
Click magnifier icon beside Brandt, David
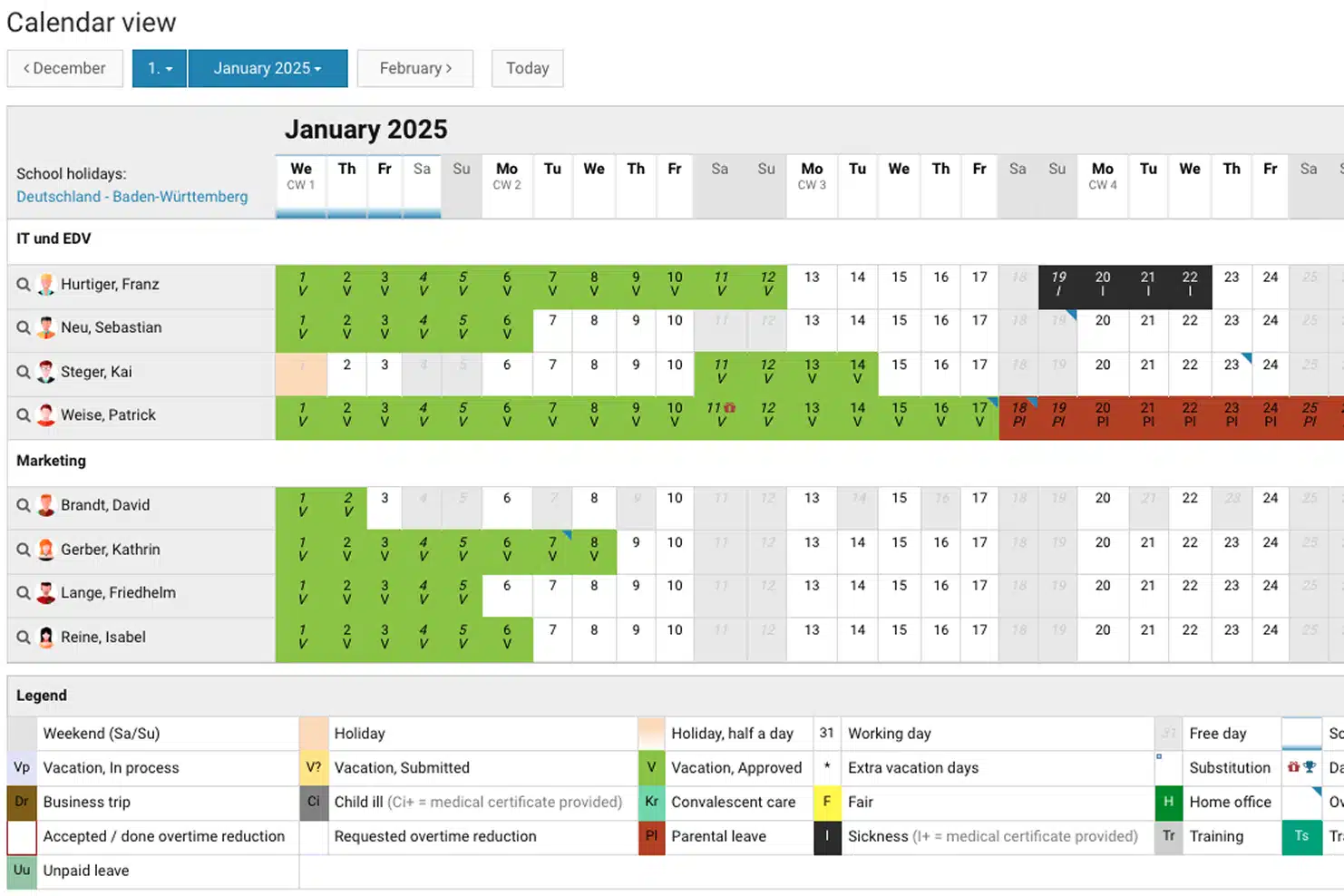24,505
